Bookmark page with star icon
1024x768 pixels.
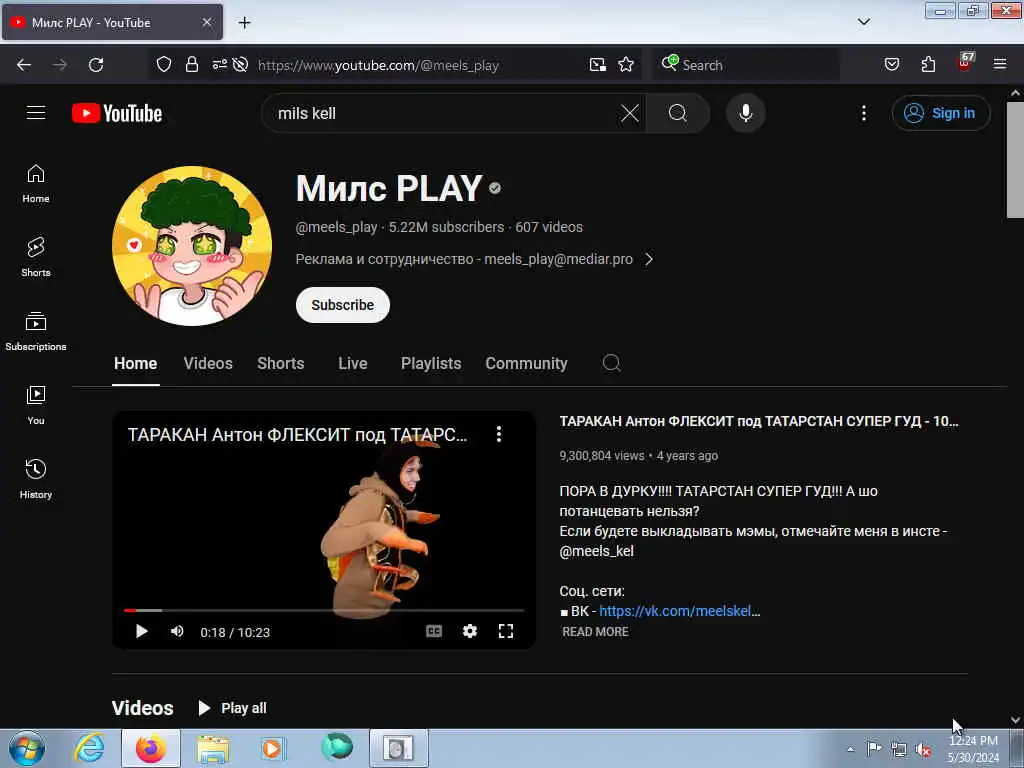626,65
